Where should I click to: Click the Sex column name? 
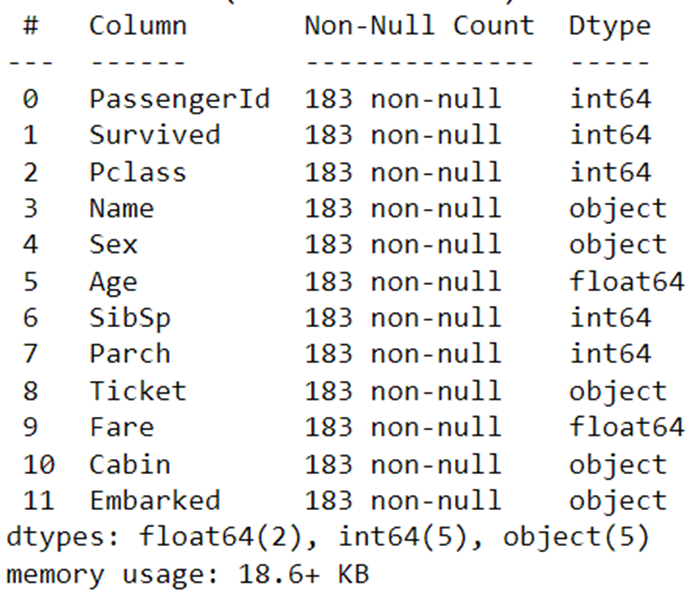point(113,245)
